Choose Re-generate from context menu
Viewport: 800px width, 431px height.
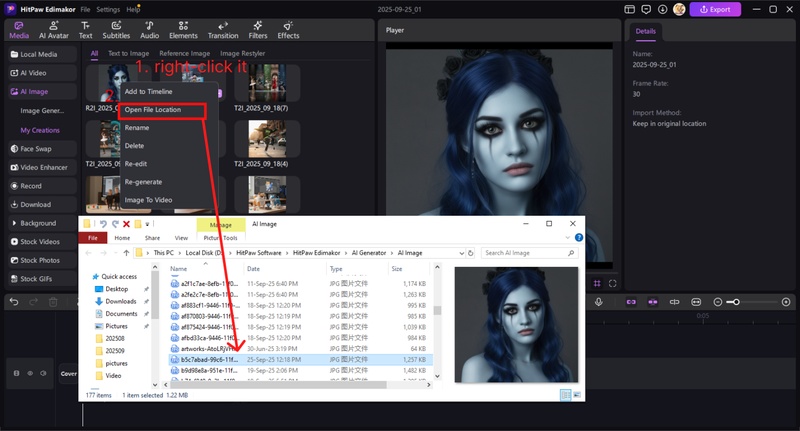pyautogui.click(x=169, y=182)
